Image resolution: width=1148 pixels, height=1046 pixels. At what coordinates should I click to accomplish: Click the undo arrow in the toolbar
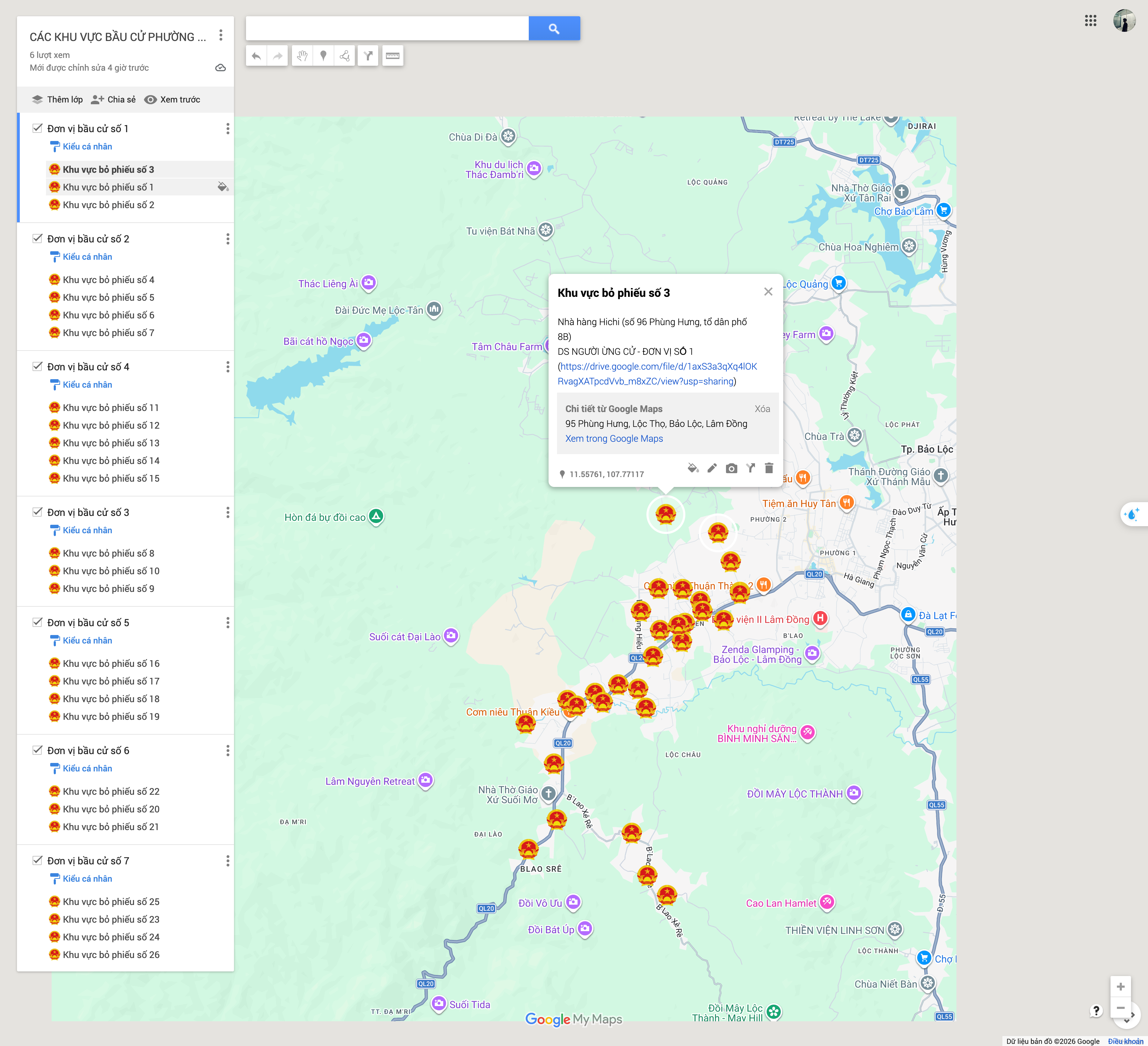coord(256,56)
